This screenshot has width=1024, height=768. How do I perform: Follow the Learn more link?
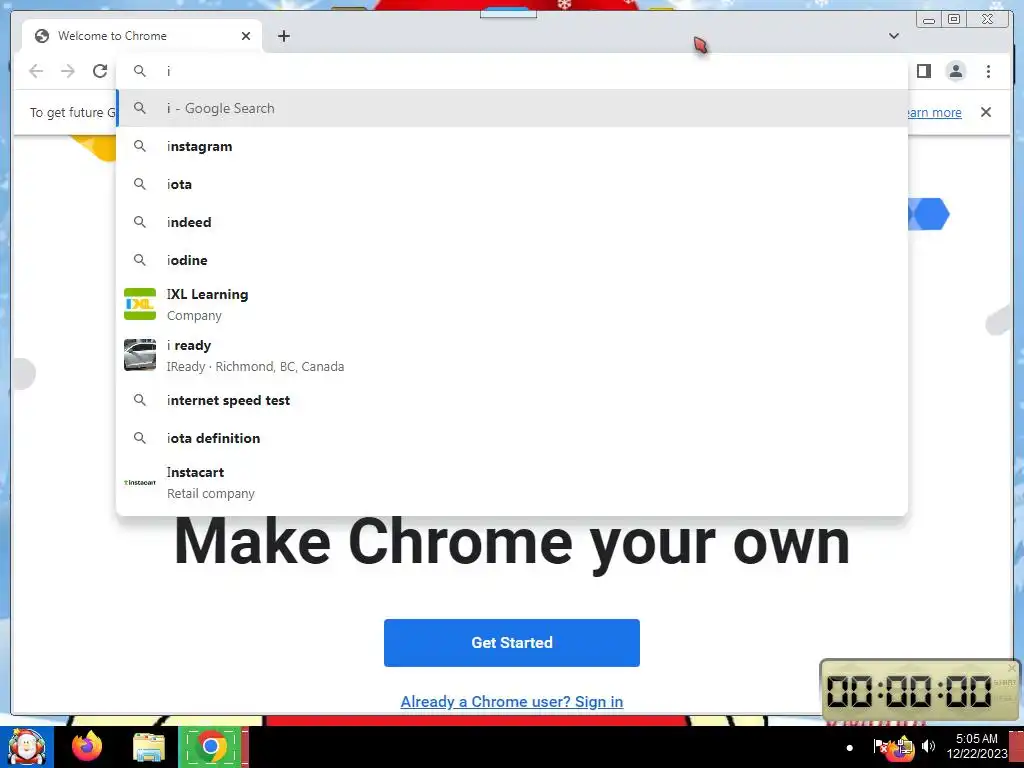(935, 112)
